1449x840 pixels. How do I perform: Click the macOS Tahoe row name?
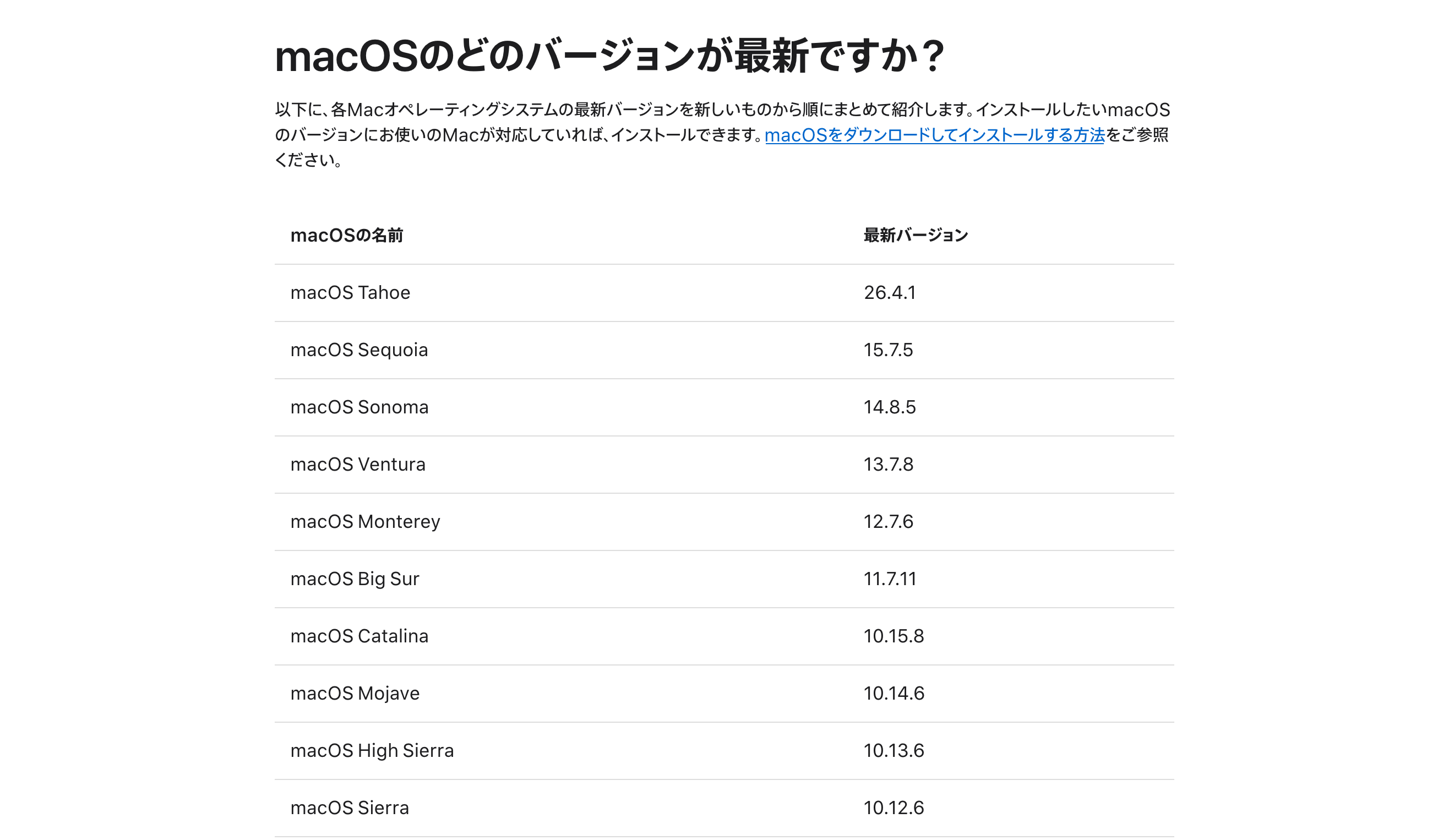coord(350,293)
